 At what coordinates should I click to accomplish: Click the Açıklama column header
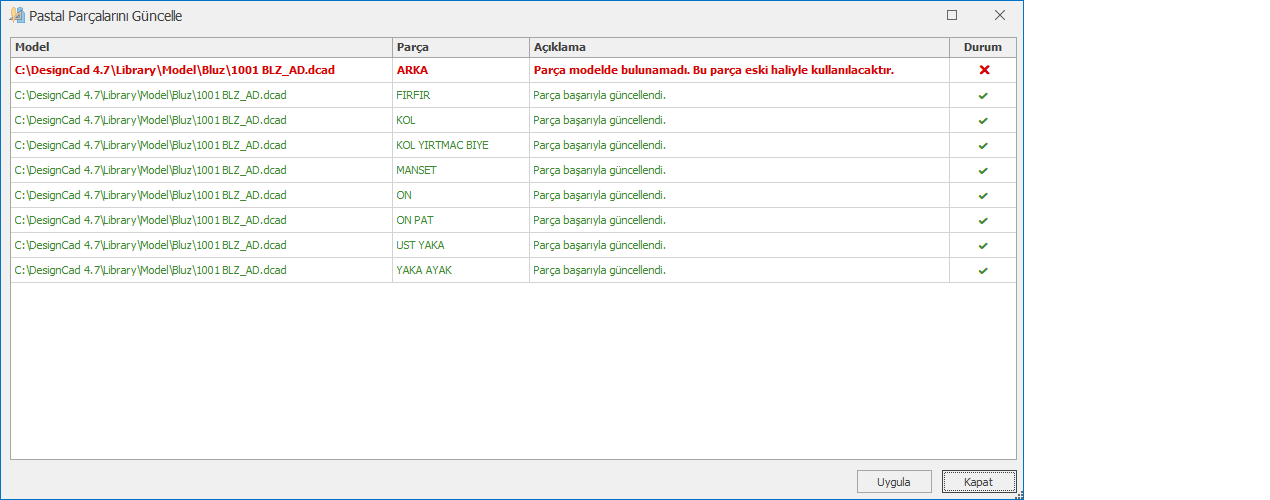(738, 47)
